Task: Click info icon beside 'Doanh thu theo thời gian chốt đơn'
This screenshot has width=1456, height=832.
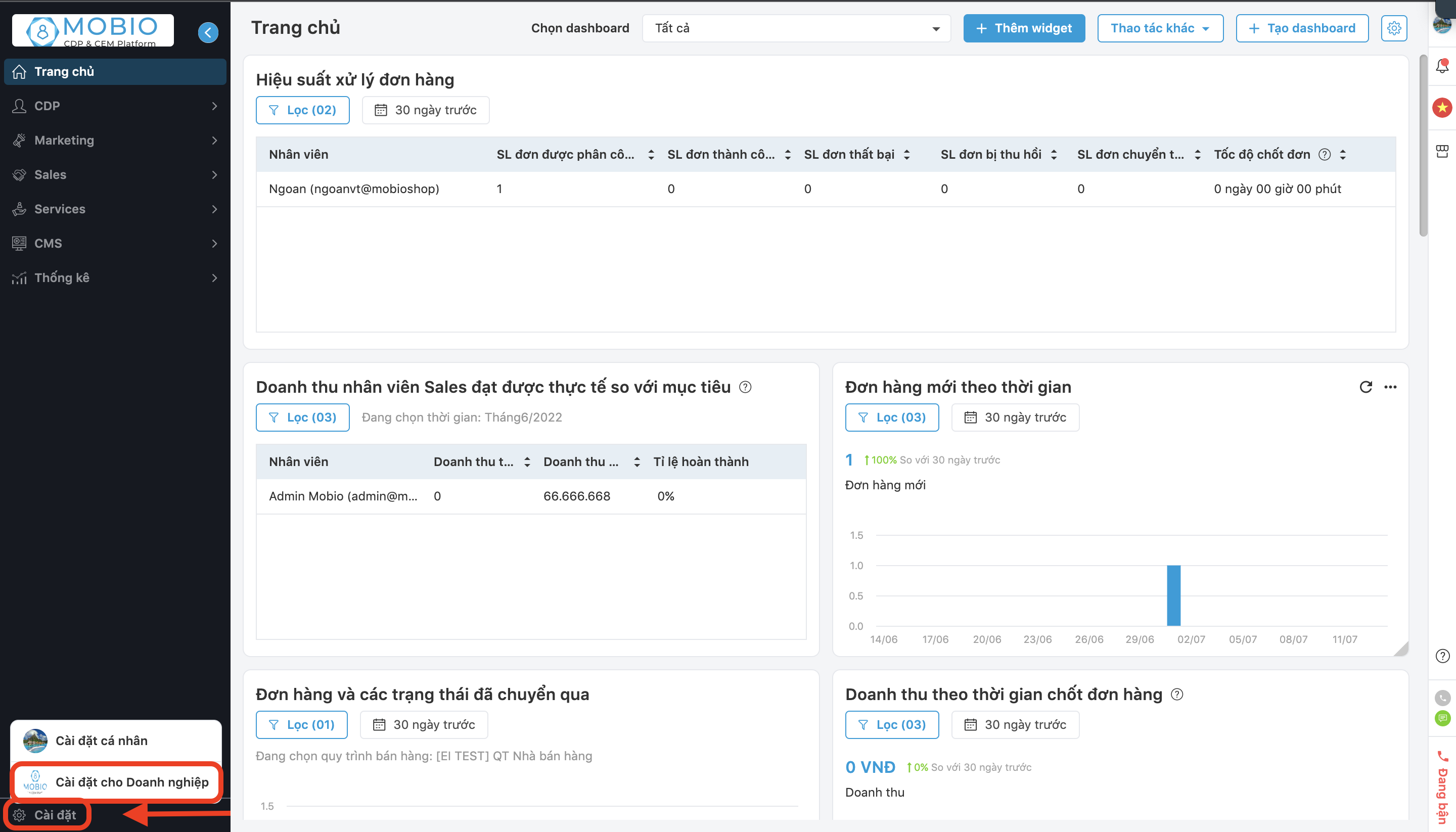Action: tap(1177, 695)
